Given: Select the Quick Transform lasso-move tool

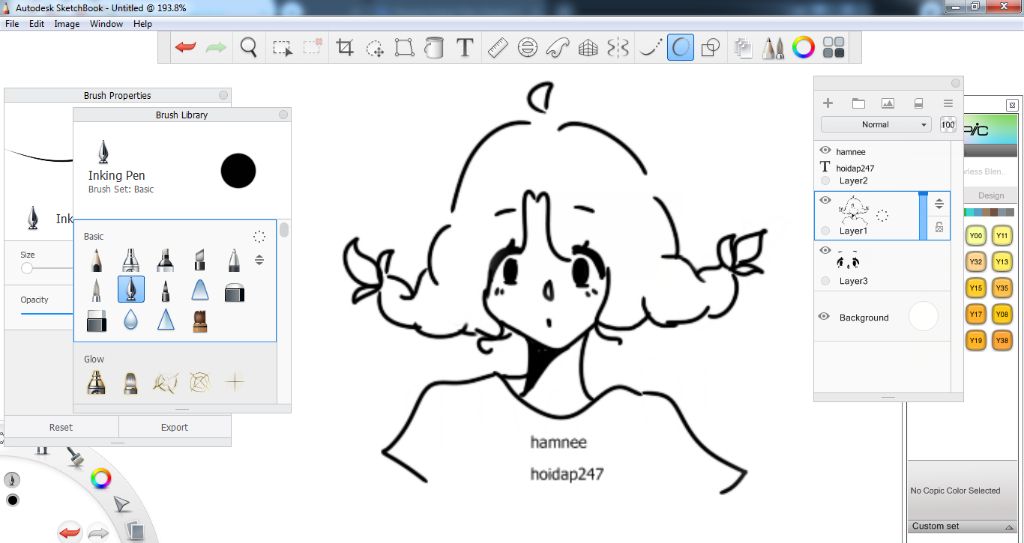Looking at the screenshot, I should [x=375, y=48].
